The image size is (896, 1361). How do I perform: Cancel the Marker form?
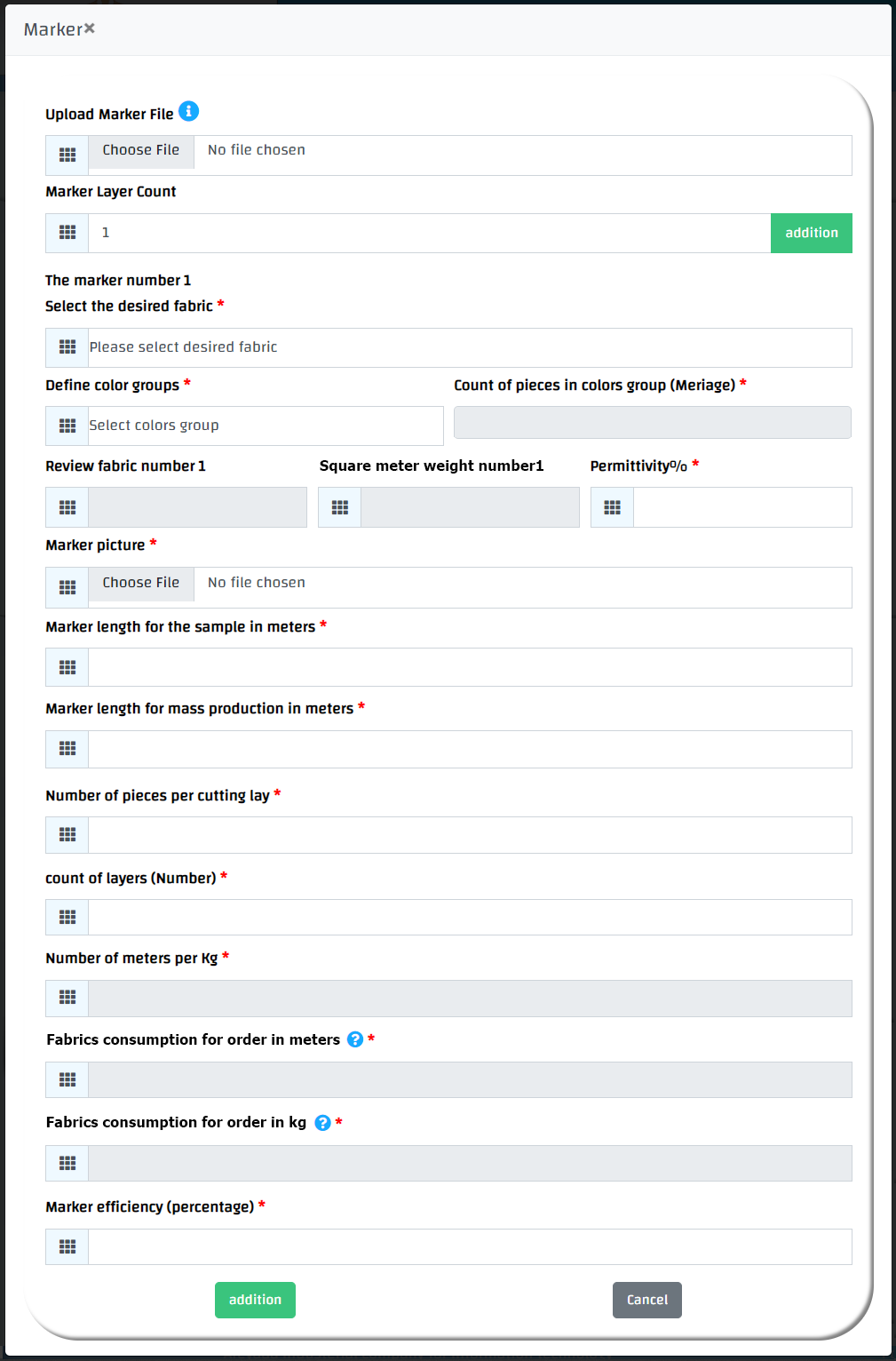tap(646, 1300)
